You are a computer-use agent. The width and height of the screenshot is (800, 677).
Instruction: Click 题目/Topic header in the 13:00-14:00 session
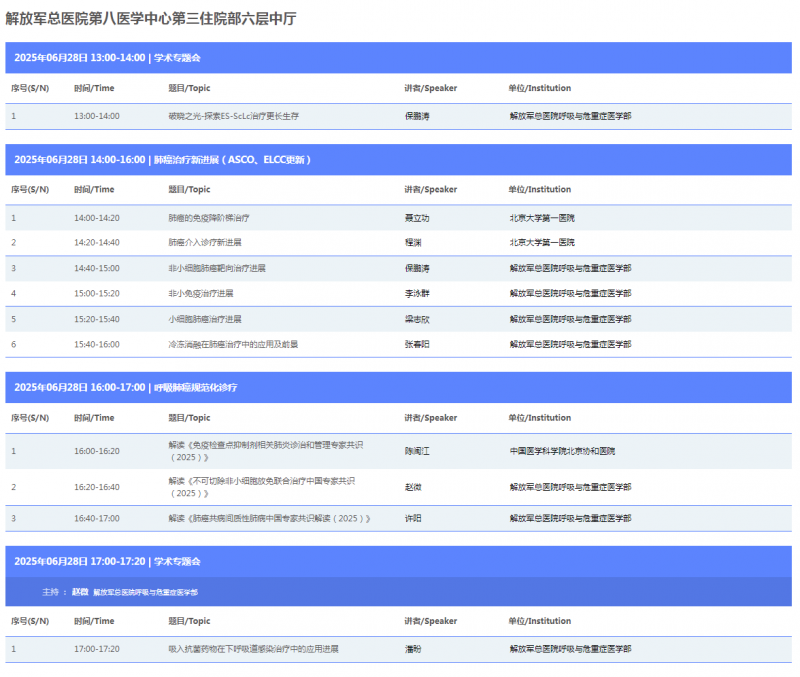coord(189,88)
